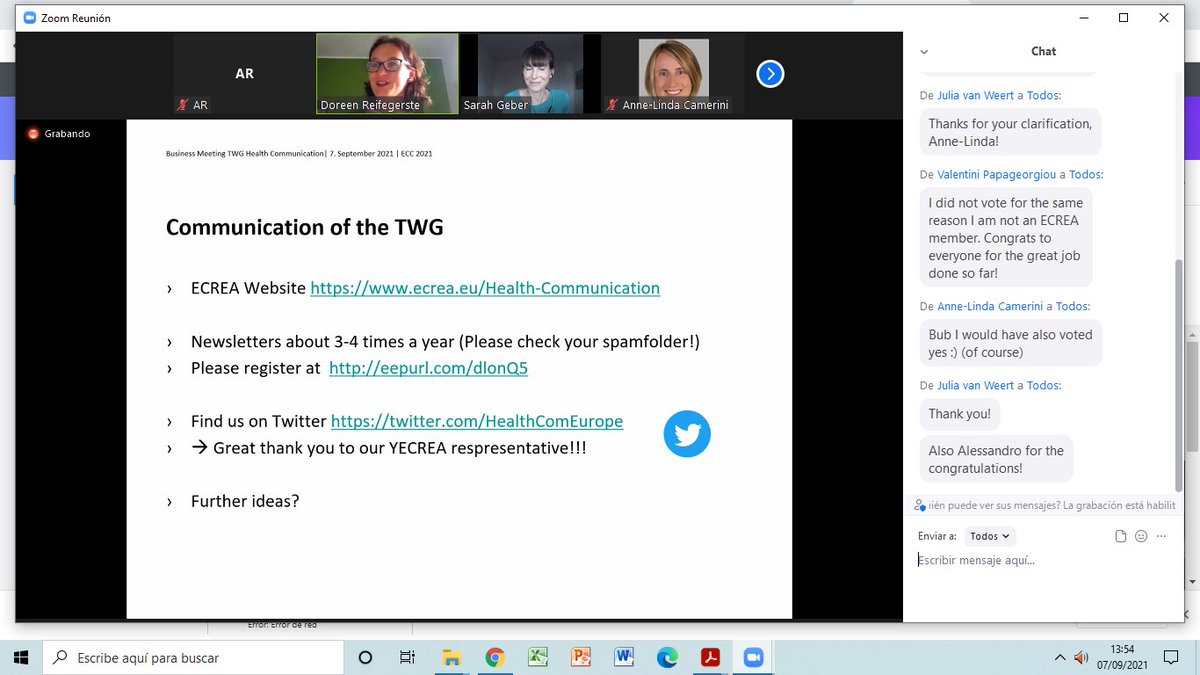Viewport: 1200px width, 675px height.
Task: Open the notification center icon
Action: (x=1171, y=657)
